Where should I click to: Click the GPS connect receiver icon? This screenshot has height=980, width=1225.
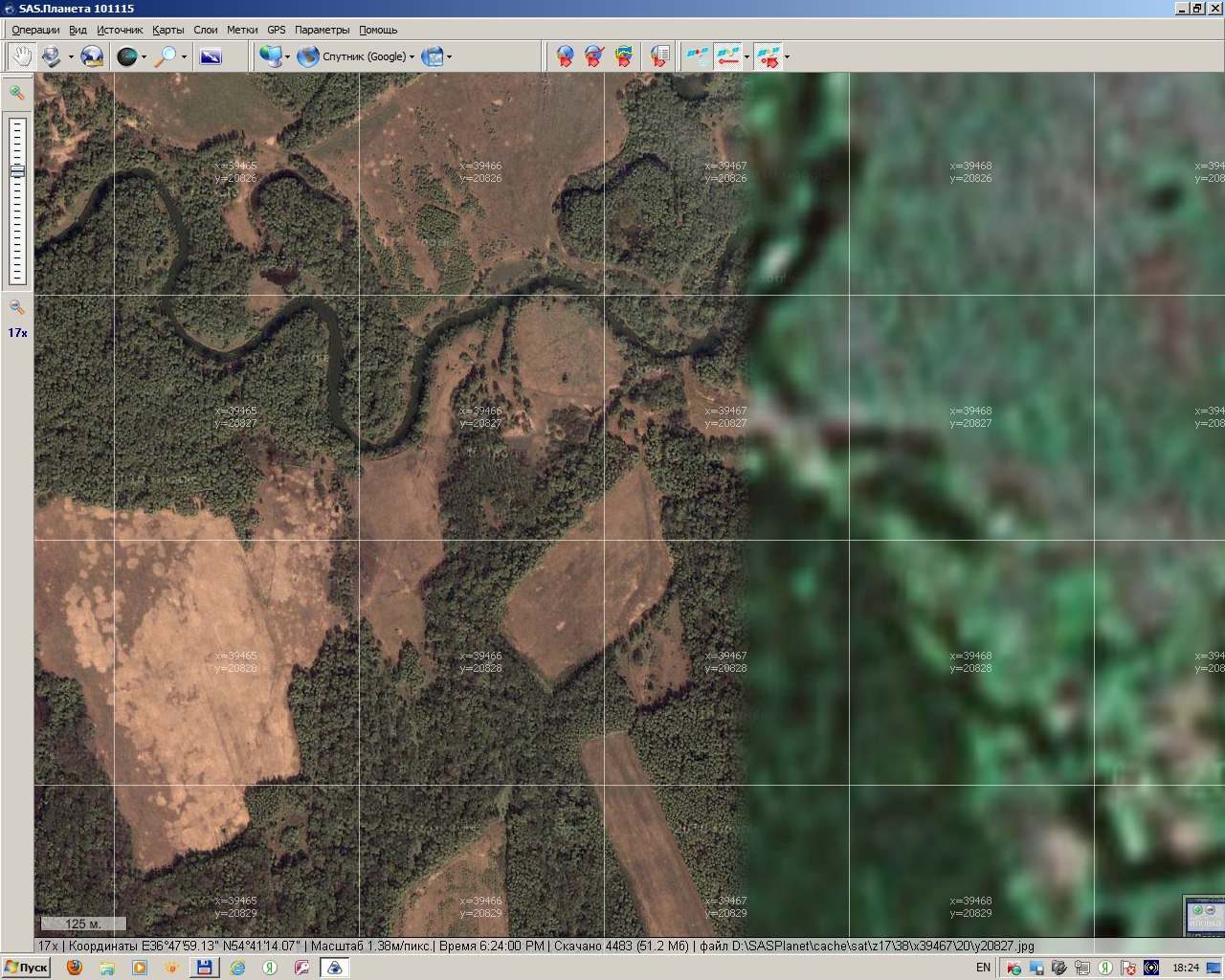[698, 56]
